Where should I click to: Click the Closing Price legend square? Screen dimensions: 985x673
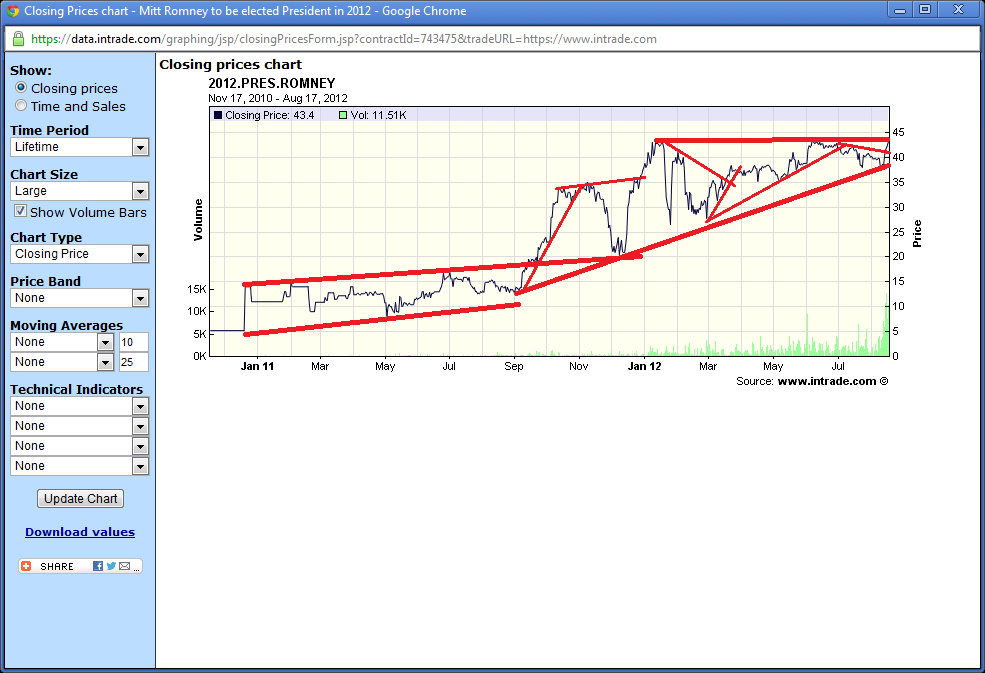click(218, 115)
